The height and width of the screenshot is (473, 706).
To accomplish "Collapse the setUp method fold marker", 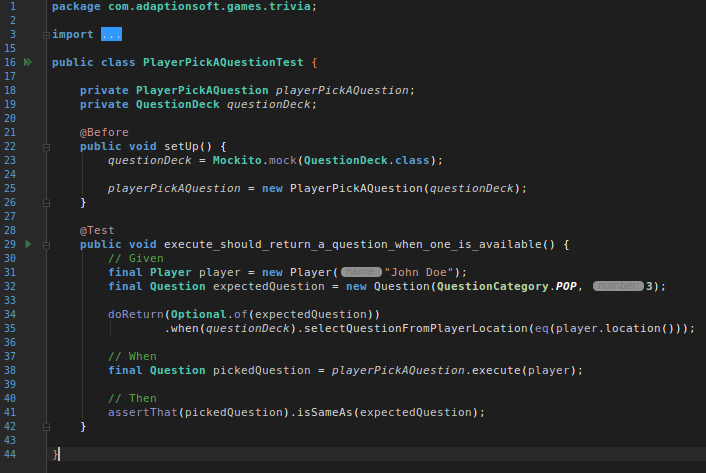I will pyautogui.click(x=46, y=147).
